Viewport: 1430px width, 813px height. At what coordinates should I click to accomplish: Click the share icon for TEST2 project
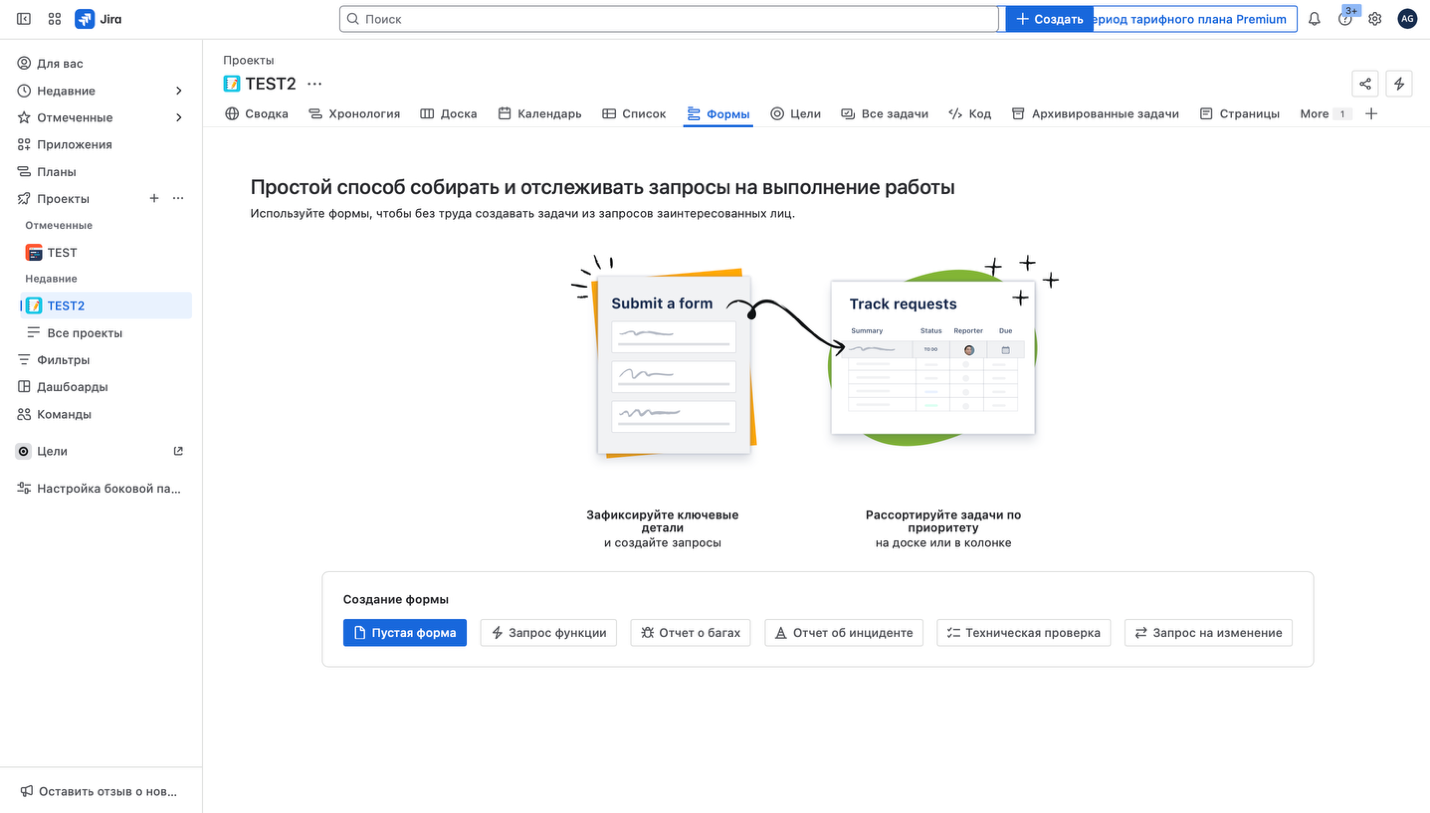click(1365, 84)
